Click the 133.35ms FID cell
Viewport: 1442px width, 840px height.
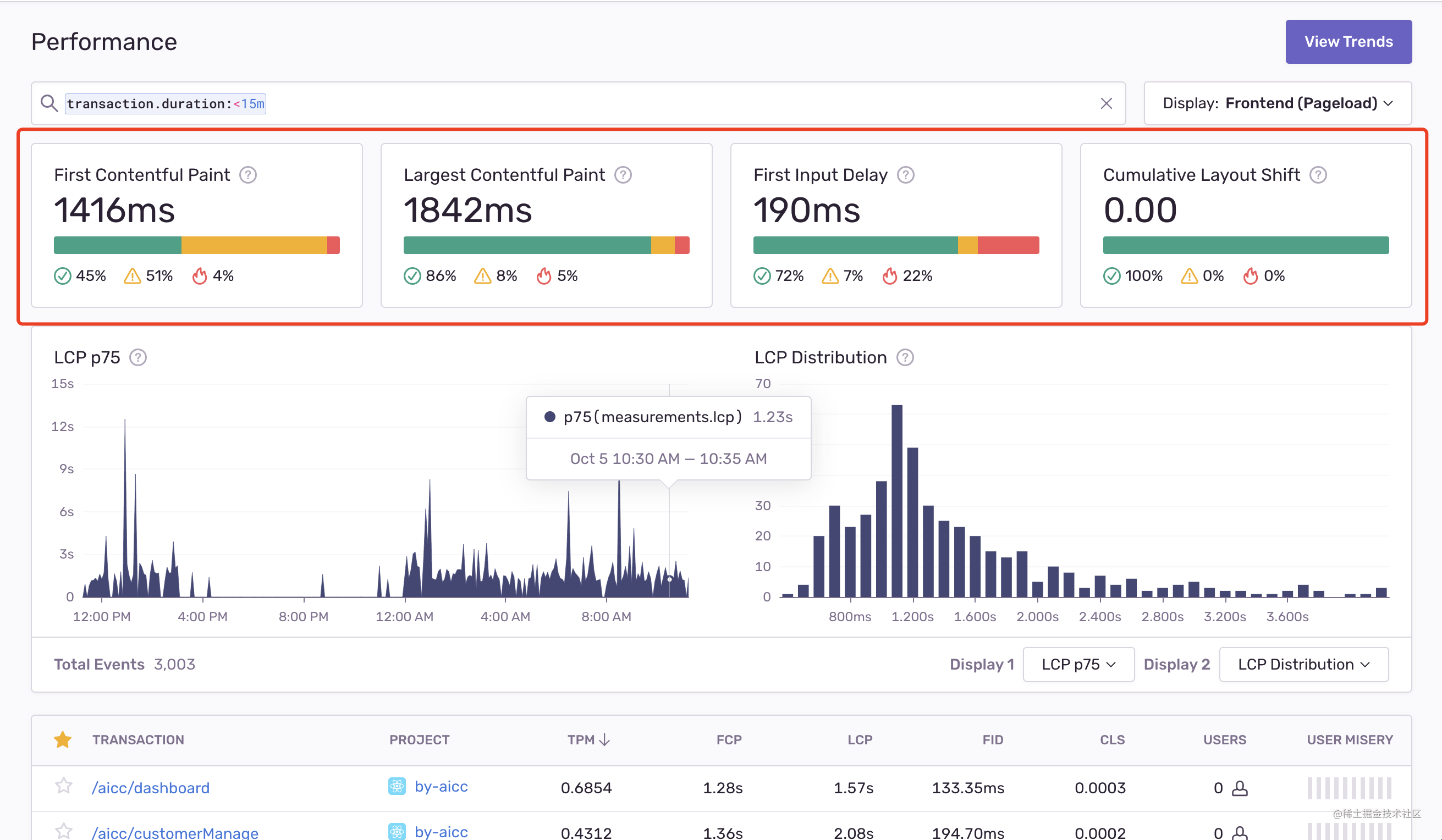pyautogui.click(x=967, y=788)
